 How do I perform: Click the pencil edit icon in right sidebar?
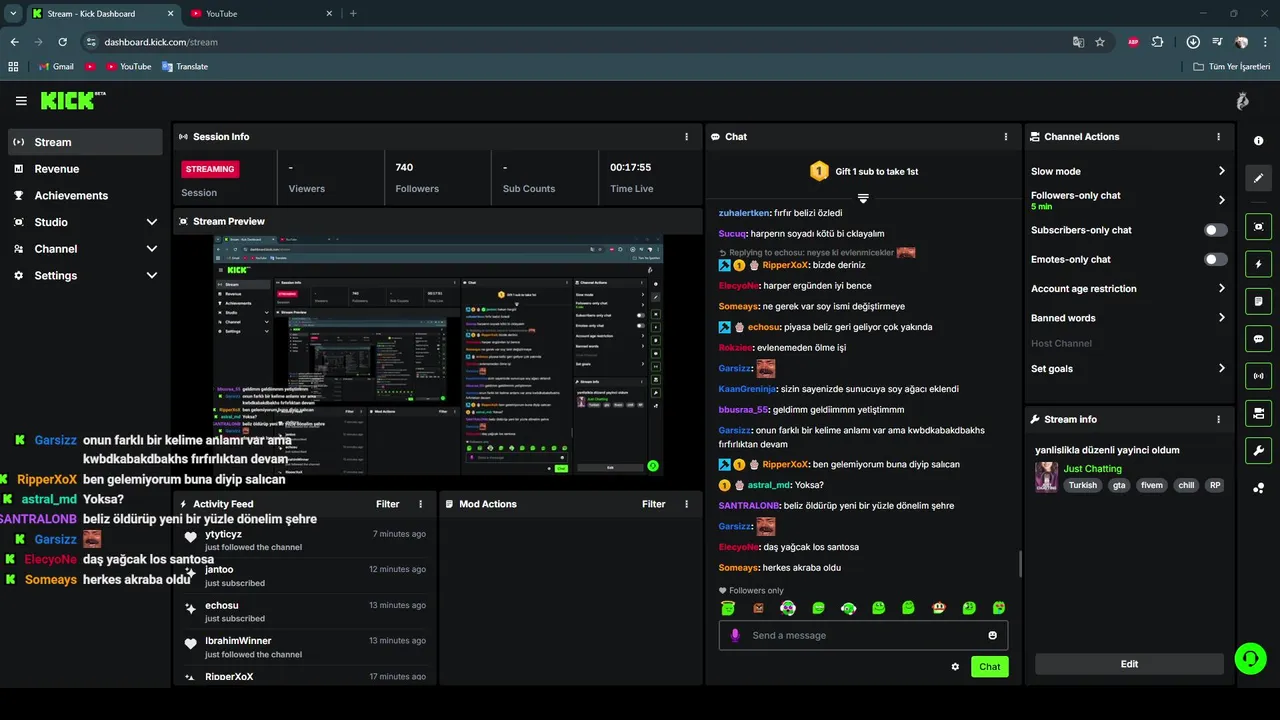coord(1258,178)
